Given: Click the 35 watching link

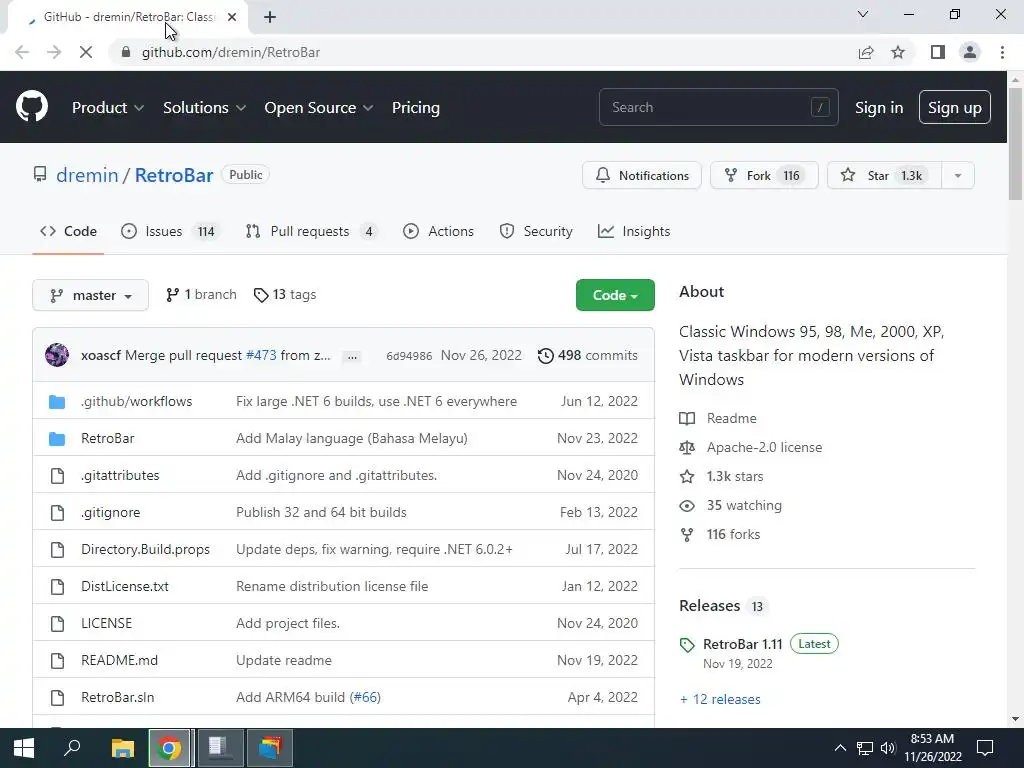Looking at the screenshot, I should pyautogui.click(x=744, y=505).
